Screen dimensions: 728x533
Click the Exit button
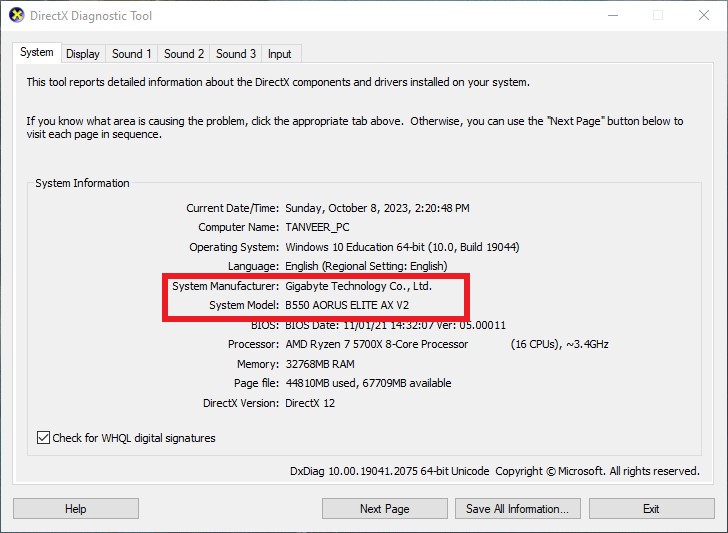(x=651, y=508)
